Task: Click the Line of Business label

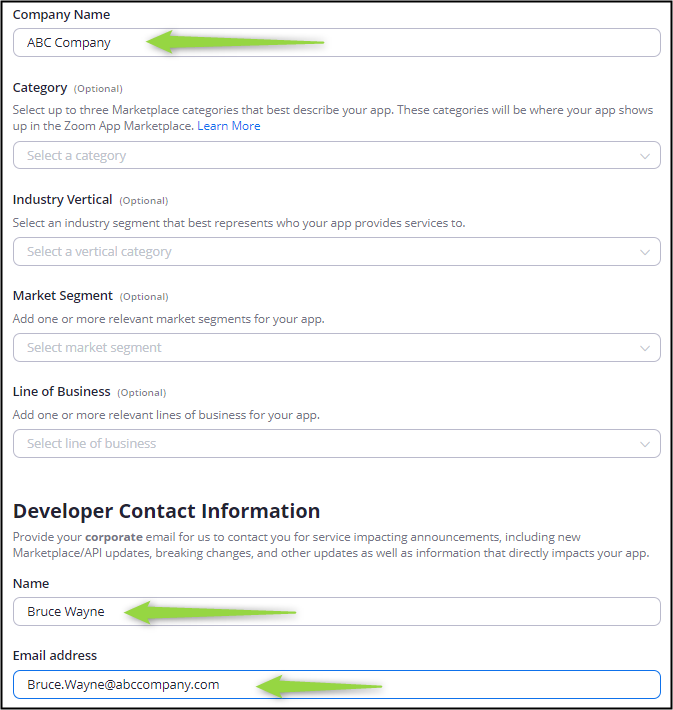Action: (62, 392)
